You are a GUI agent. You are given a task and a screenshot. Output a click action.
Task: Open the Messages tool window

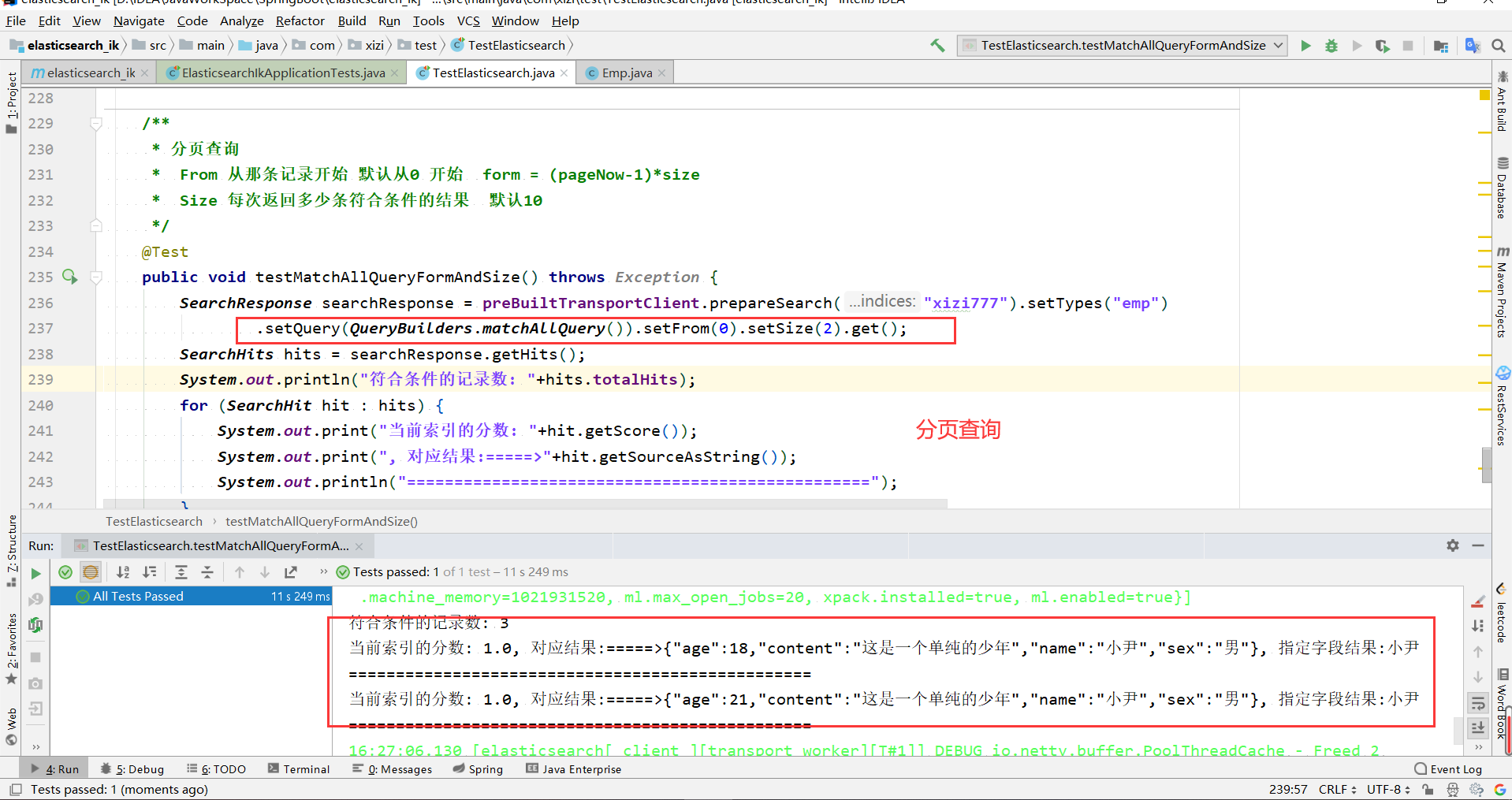click(392, 769)
